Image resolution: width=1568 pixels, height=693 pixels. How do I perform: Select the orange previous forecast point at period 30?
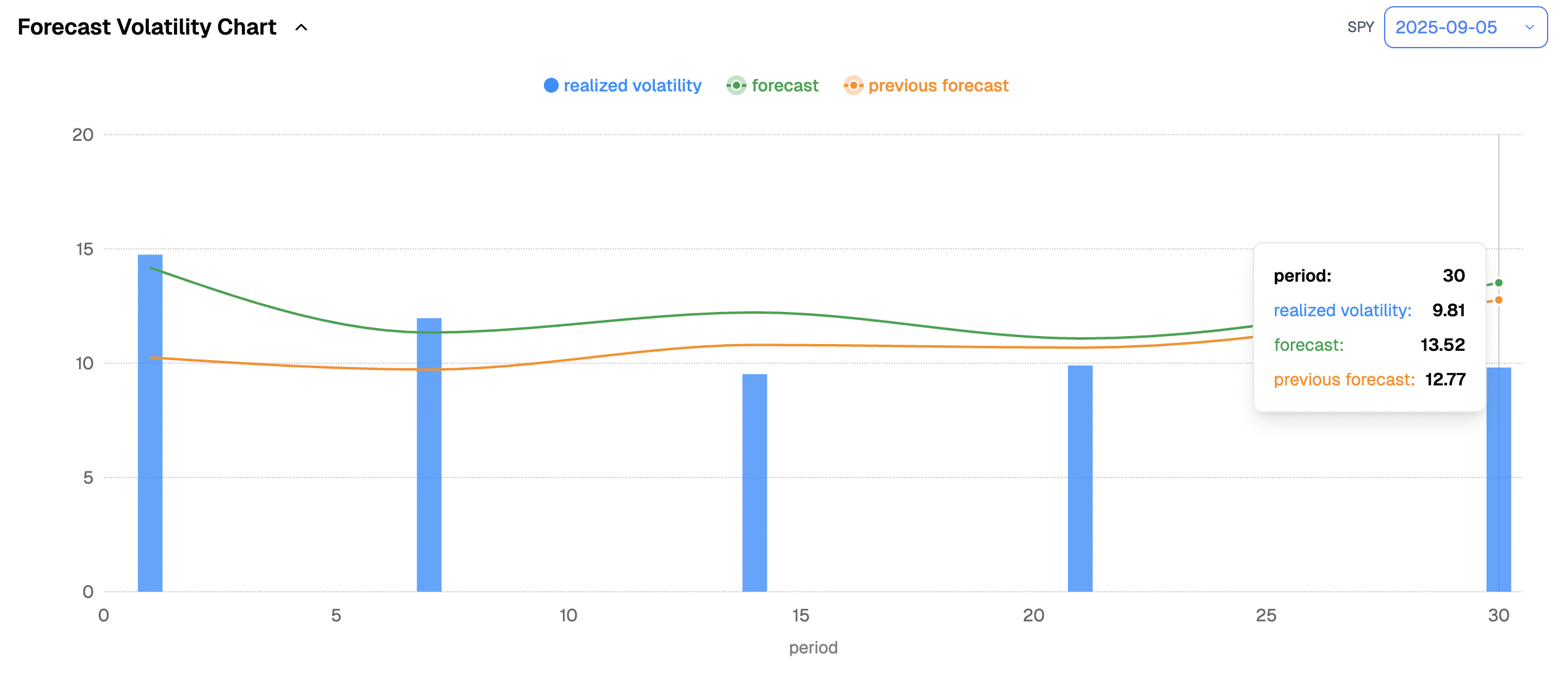[x=1498, y=300]
